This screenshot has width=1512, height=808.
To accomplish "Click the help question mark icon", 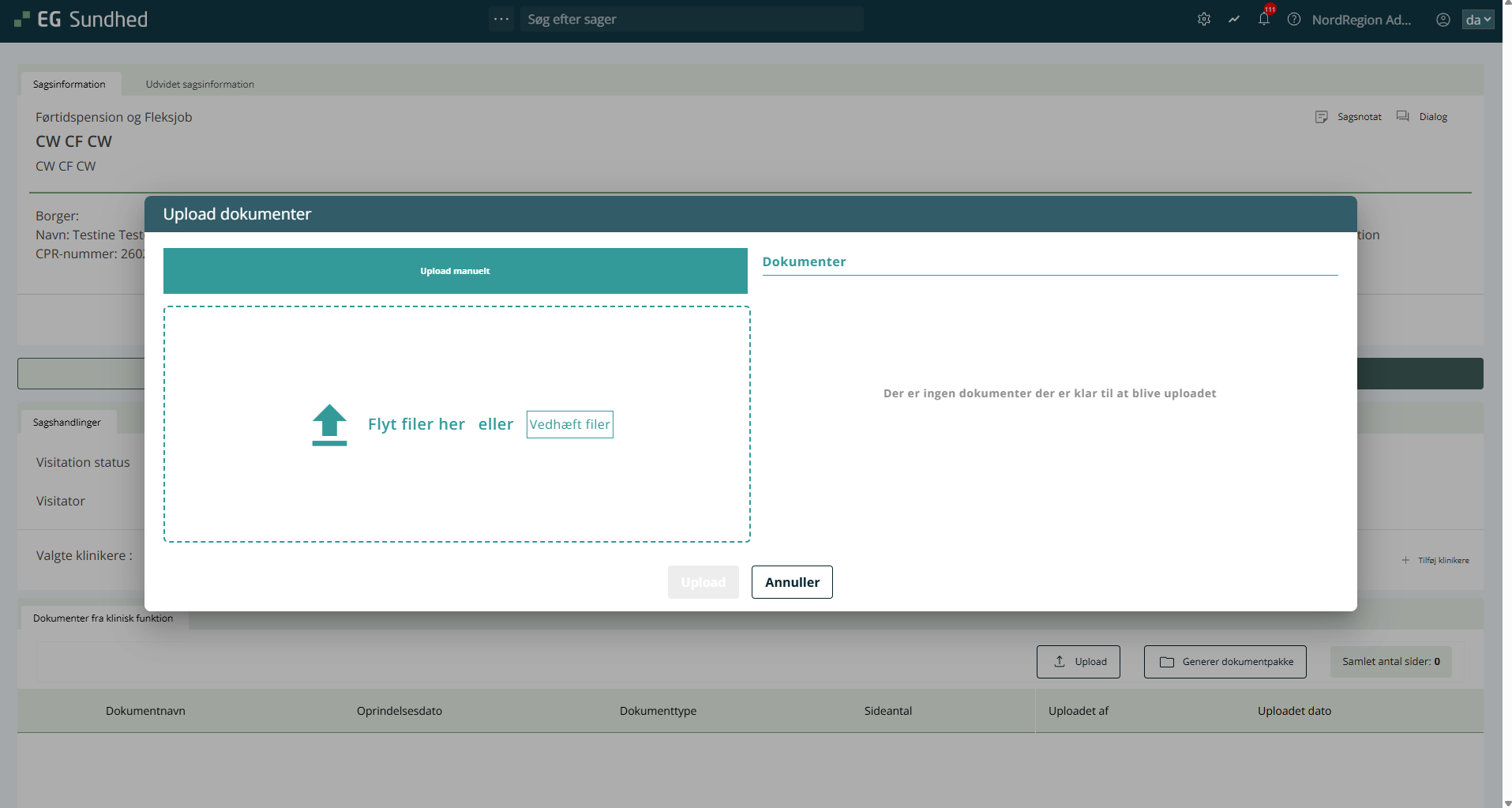I will coord(1293,20).
